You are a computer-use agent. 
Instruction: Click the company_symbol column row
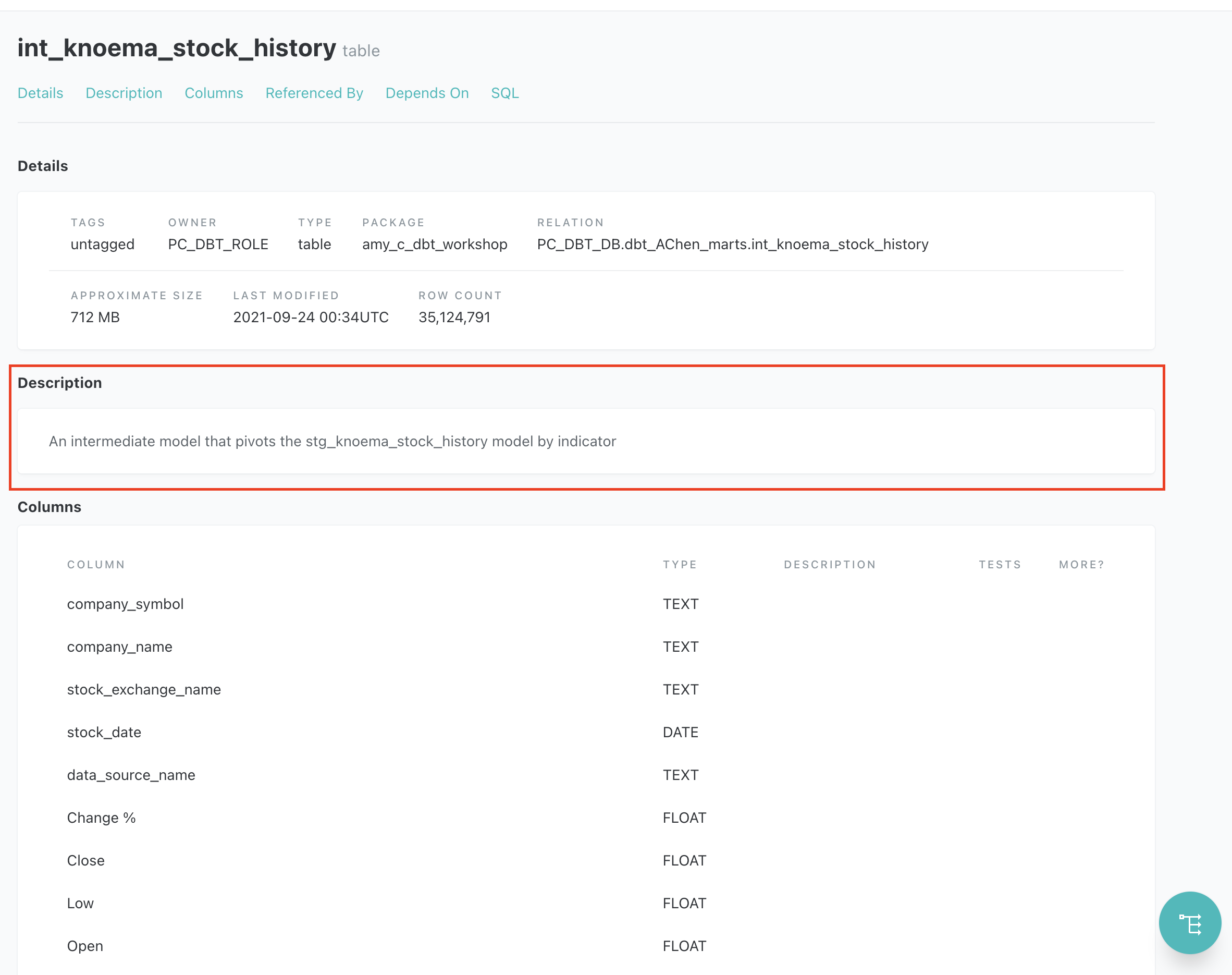click(125, 604)
